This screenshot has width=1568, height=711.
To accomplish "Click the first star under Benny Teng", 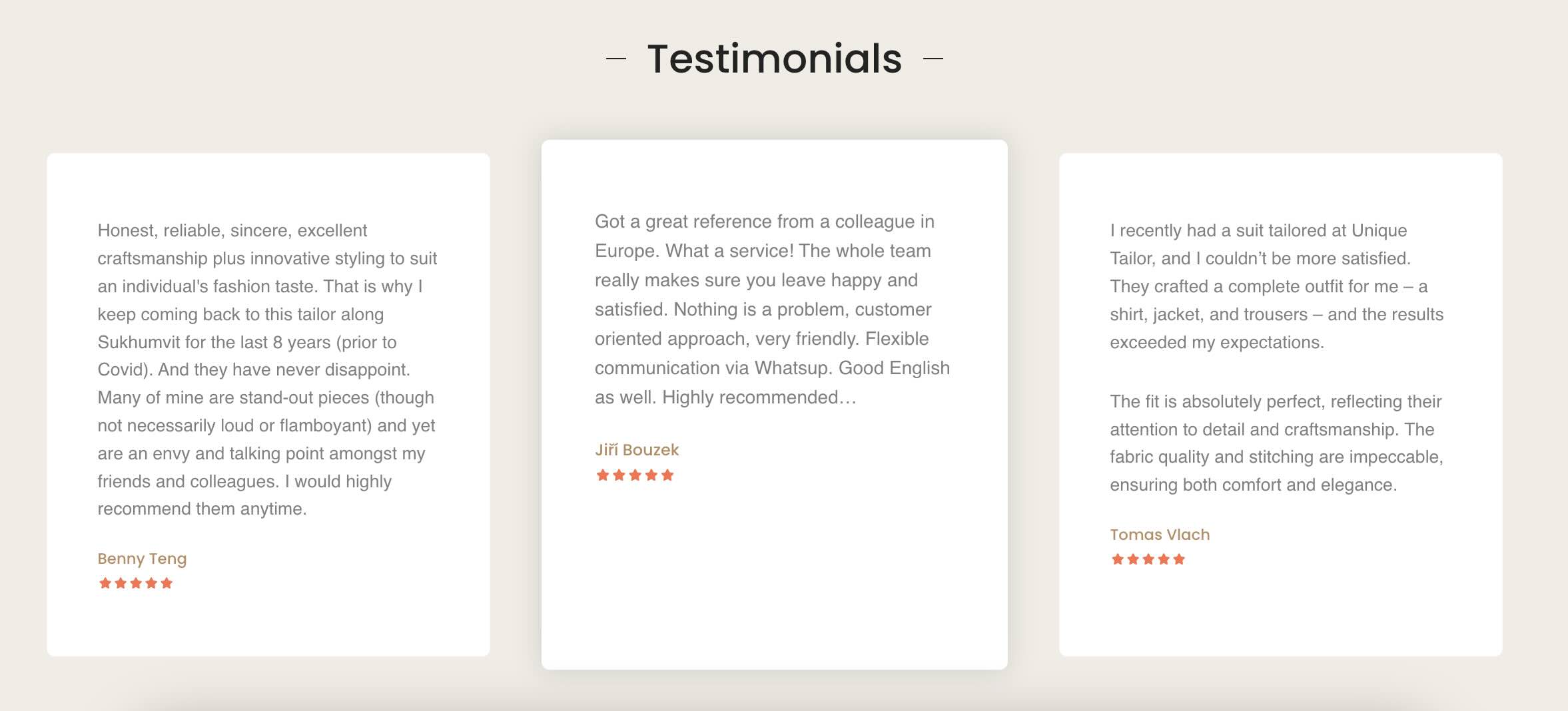I will 105,583.
